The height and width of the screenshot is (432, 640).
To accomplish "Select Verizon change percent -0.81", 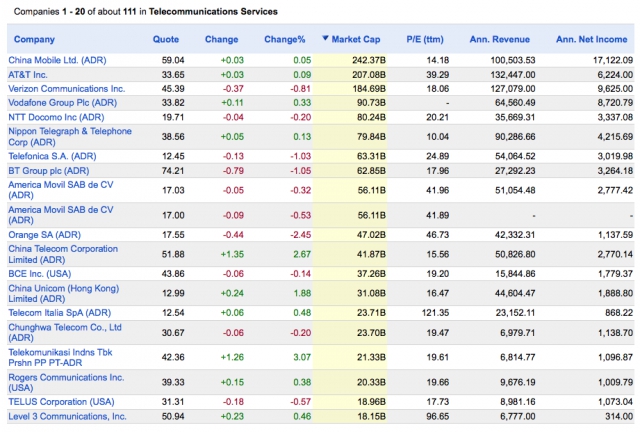I will [x=300, y=89].
